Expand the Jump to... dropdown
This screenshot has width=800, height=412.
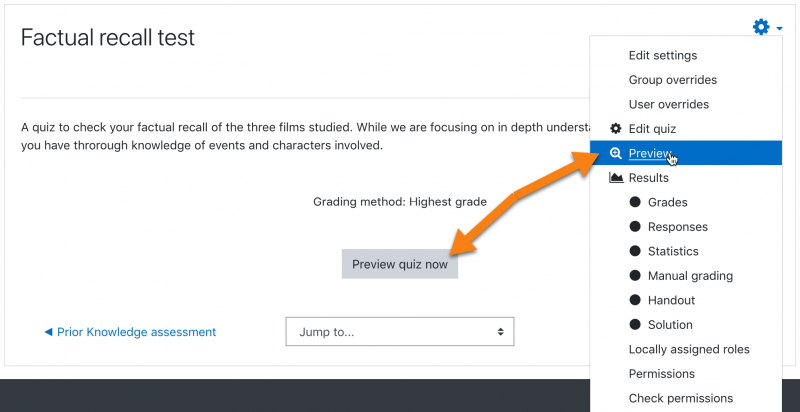pos(400,332)
